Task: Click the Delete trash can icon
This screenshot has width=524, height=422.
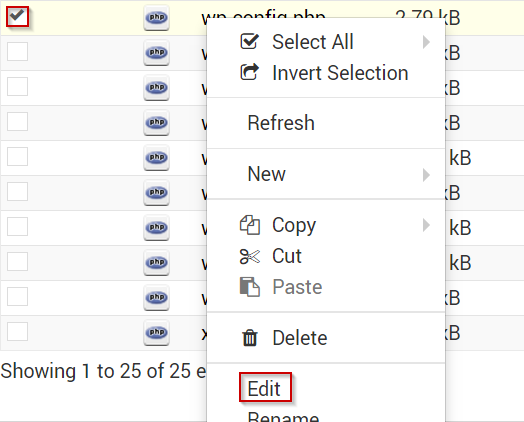Action: (250, 337)
